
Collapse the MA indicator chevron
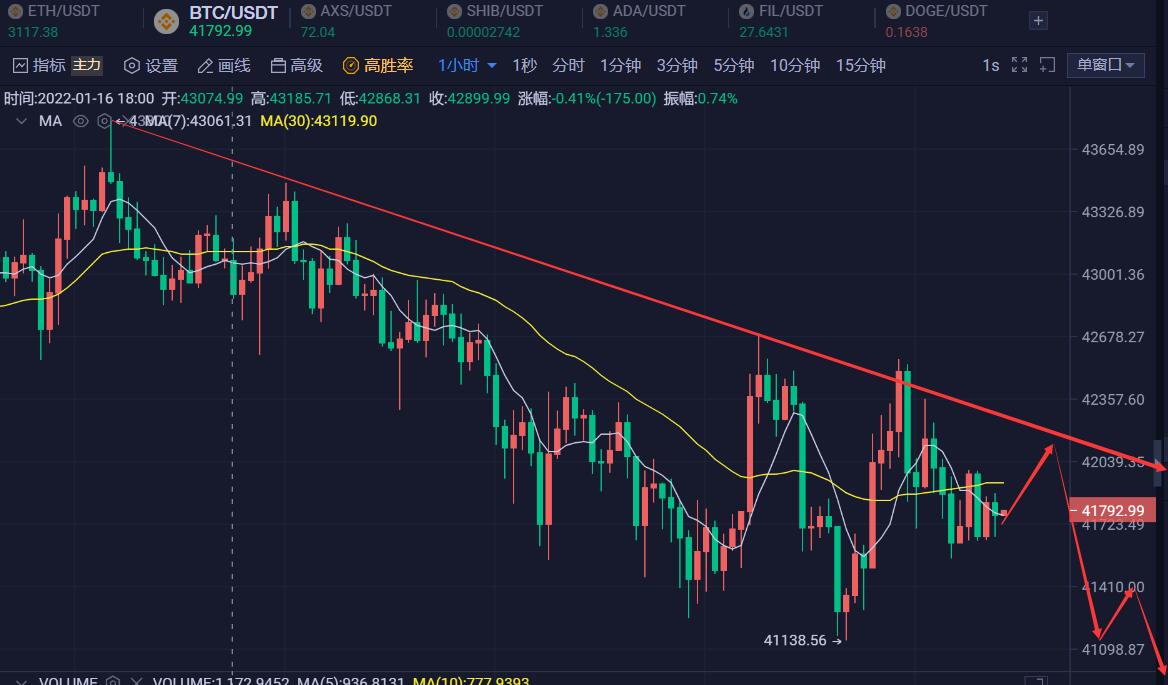(21, 121)
